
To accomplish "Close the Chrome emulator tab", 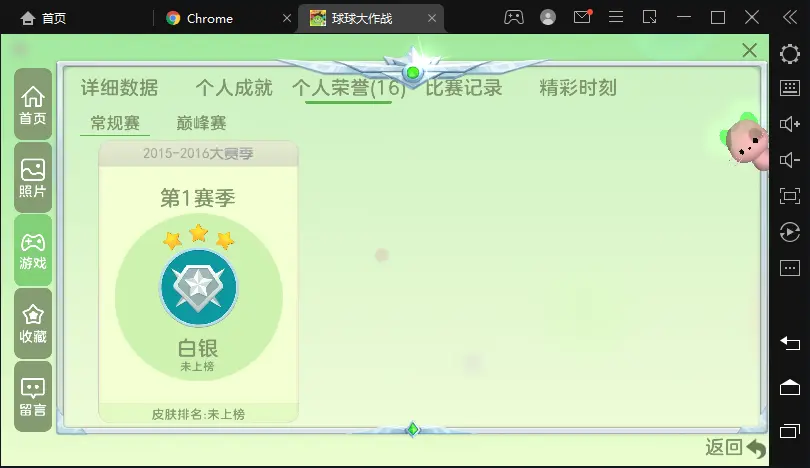I will 287,19.
